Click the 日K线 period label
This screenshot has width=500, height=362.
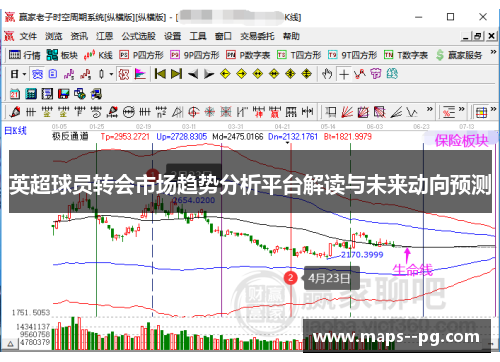(x=15, y=131)
